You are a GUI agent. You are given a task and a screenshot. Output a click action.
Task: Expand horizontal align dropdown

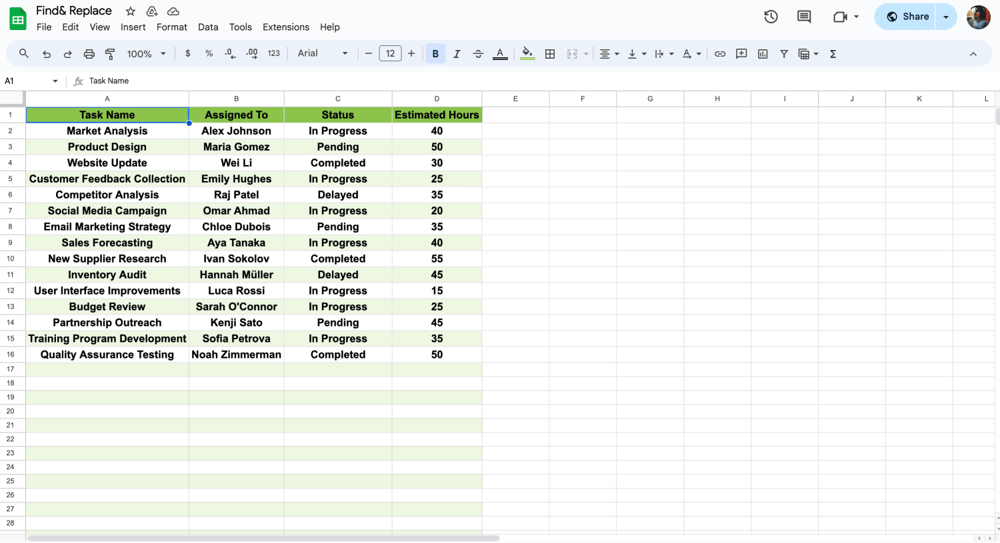(608, 54)
